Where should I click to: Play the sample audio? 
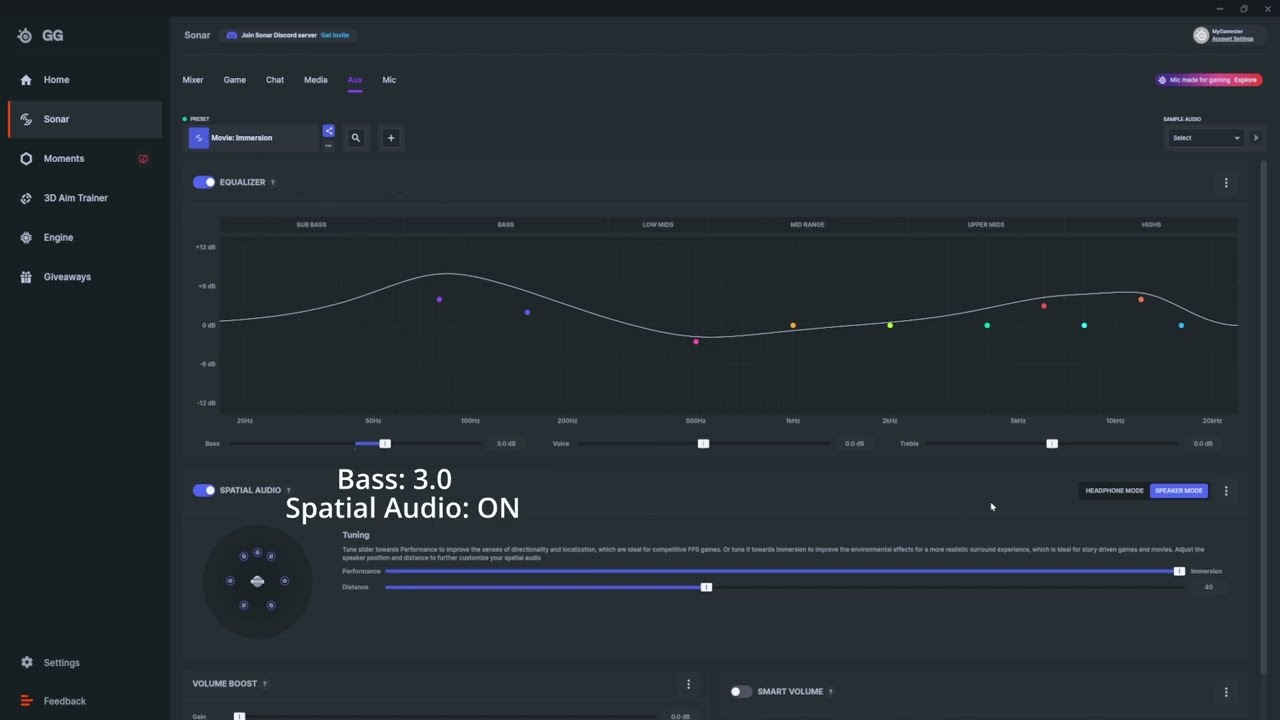(x=1257, y=138)
